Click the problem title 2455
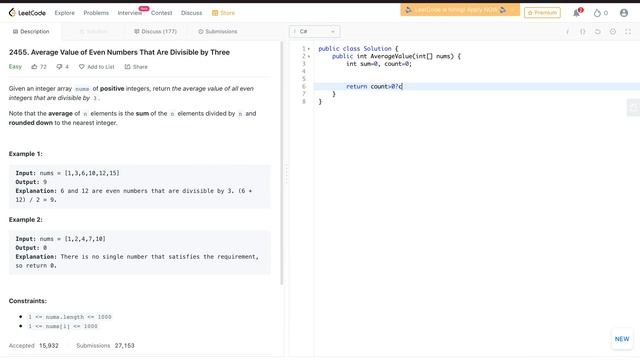 [119, 52]
